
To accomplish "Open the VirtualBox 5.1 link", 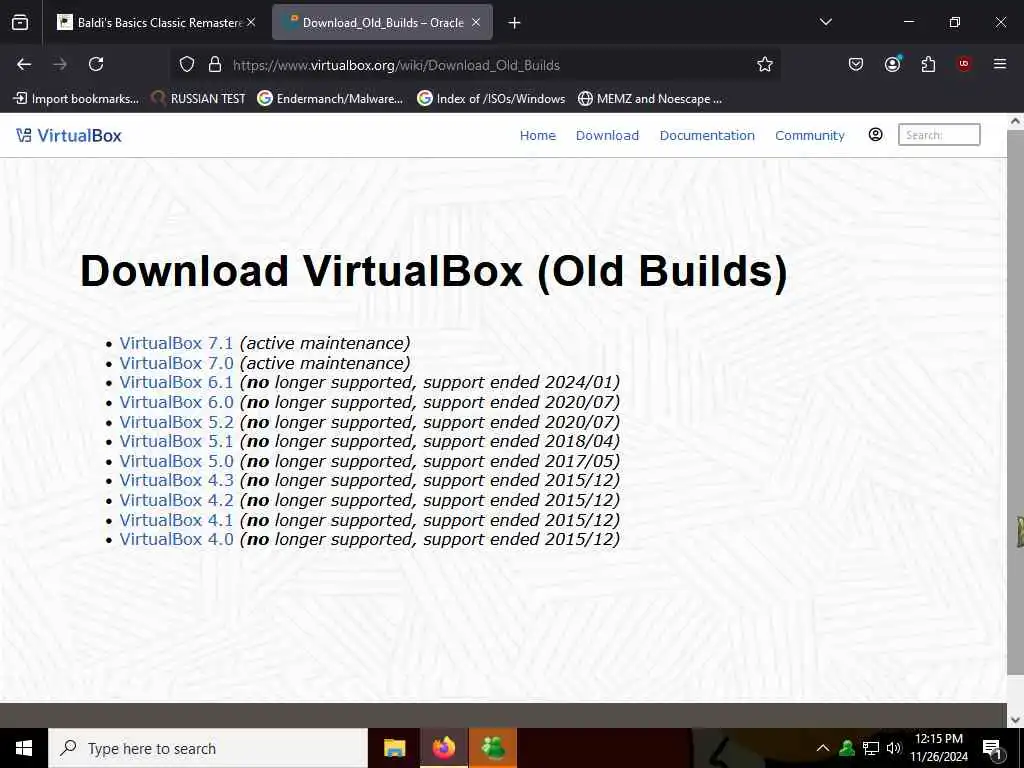I will click(176, 441).
